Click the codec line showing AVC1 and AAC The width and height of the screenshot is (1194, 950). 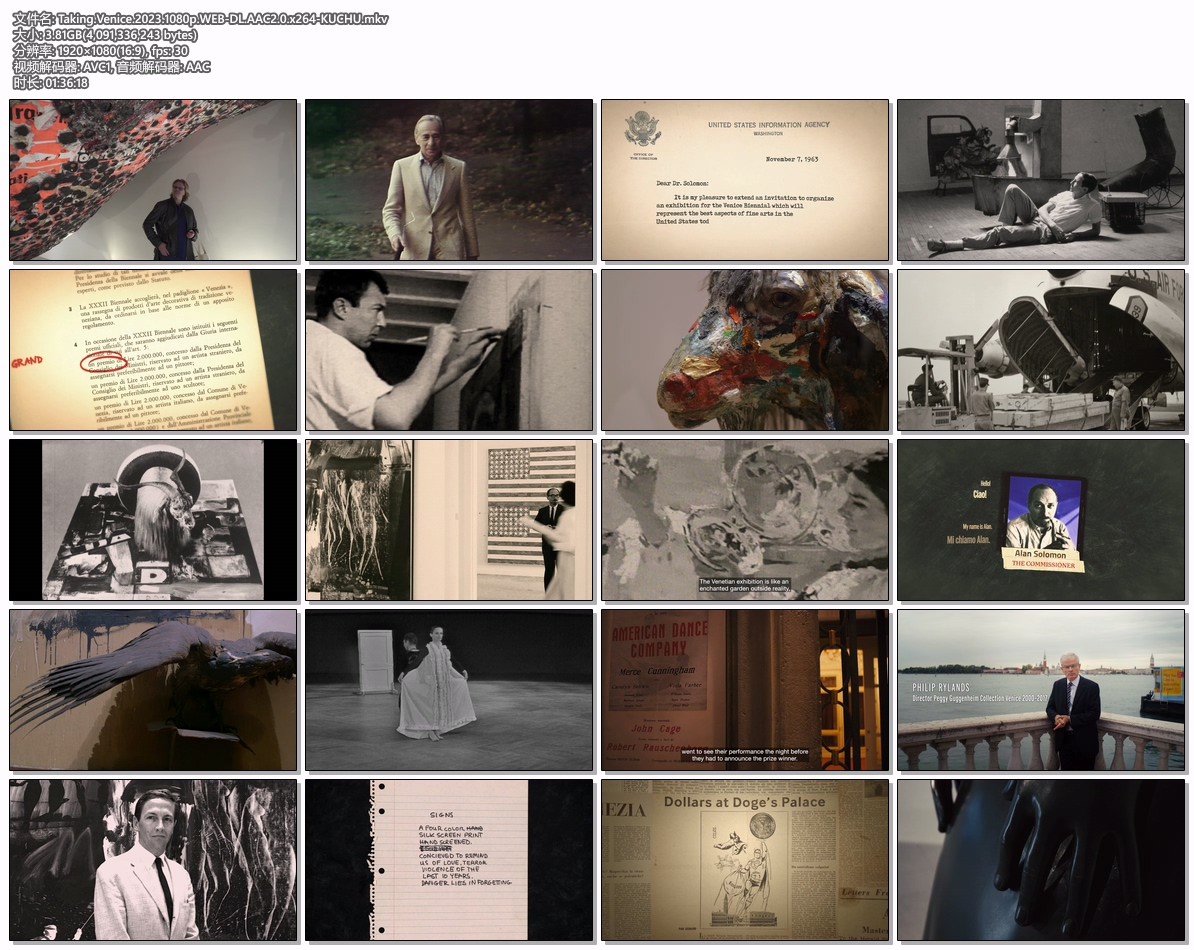[x=111, y=67]
